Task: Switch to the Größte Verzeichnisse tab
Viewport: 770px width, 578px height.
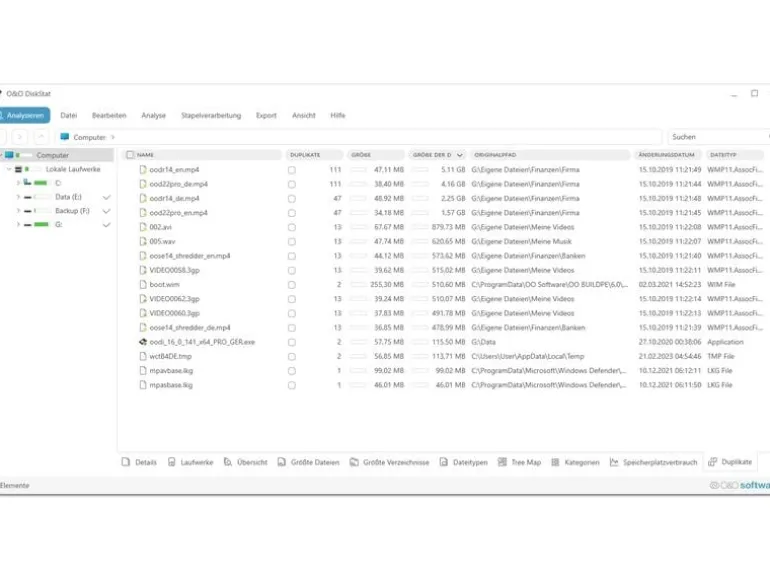Action: pyautogui.click(x=389, y=462)
